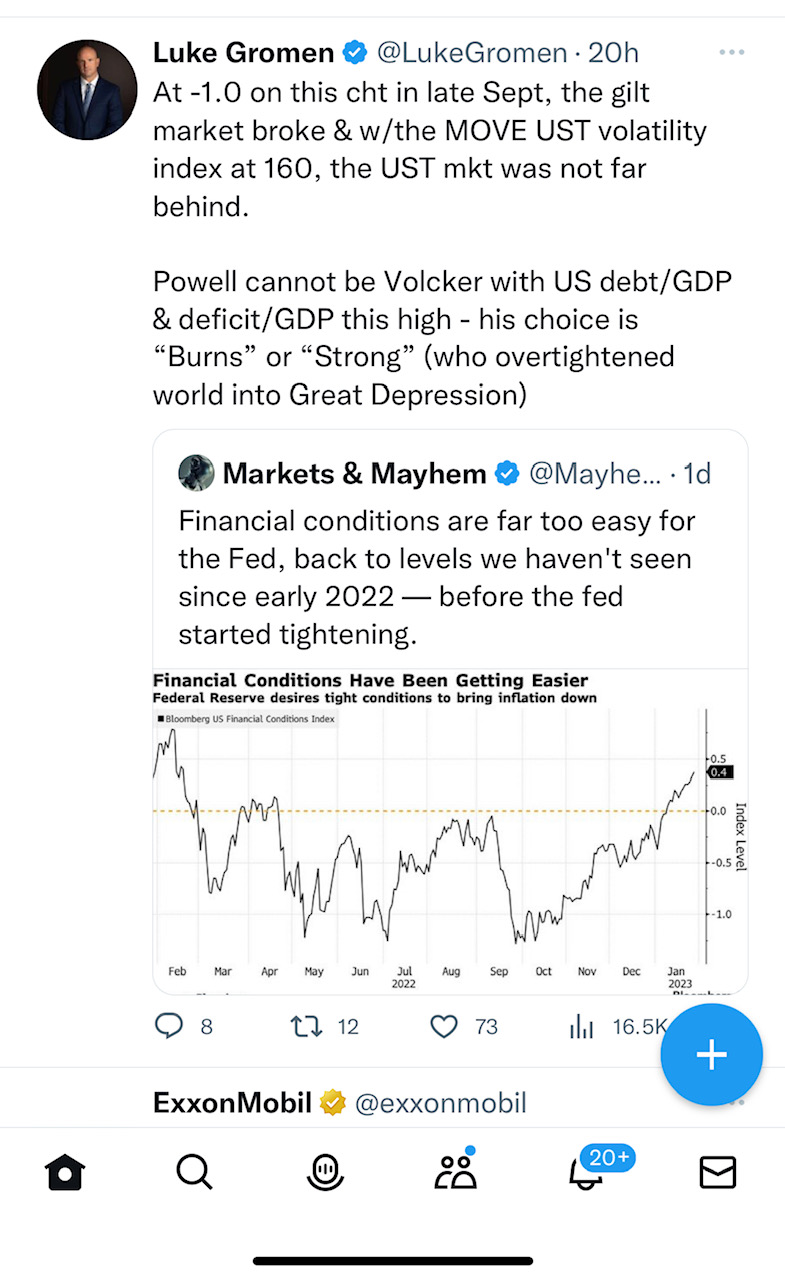Tap the Markets & Mayhem display name
This screenshot has width=785, height=1280.
[x=356, y=472]
